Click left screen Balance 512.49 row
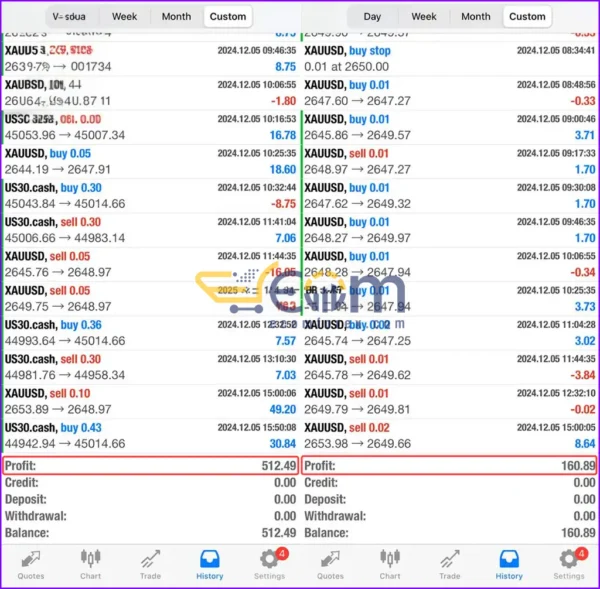Viewport: 600px width, 589px height. [150, 533]
